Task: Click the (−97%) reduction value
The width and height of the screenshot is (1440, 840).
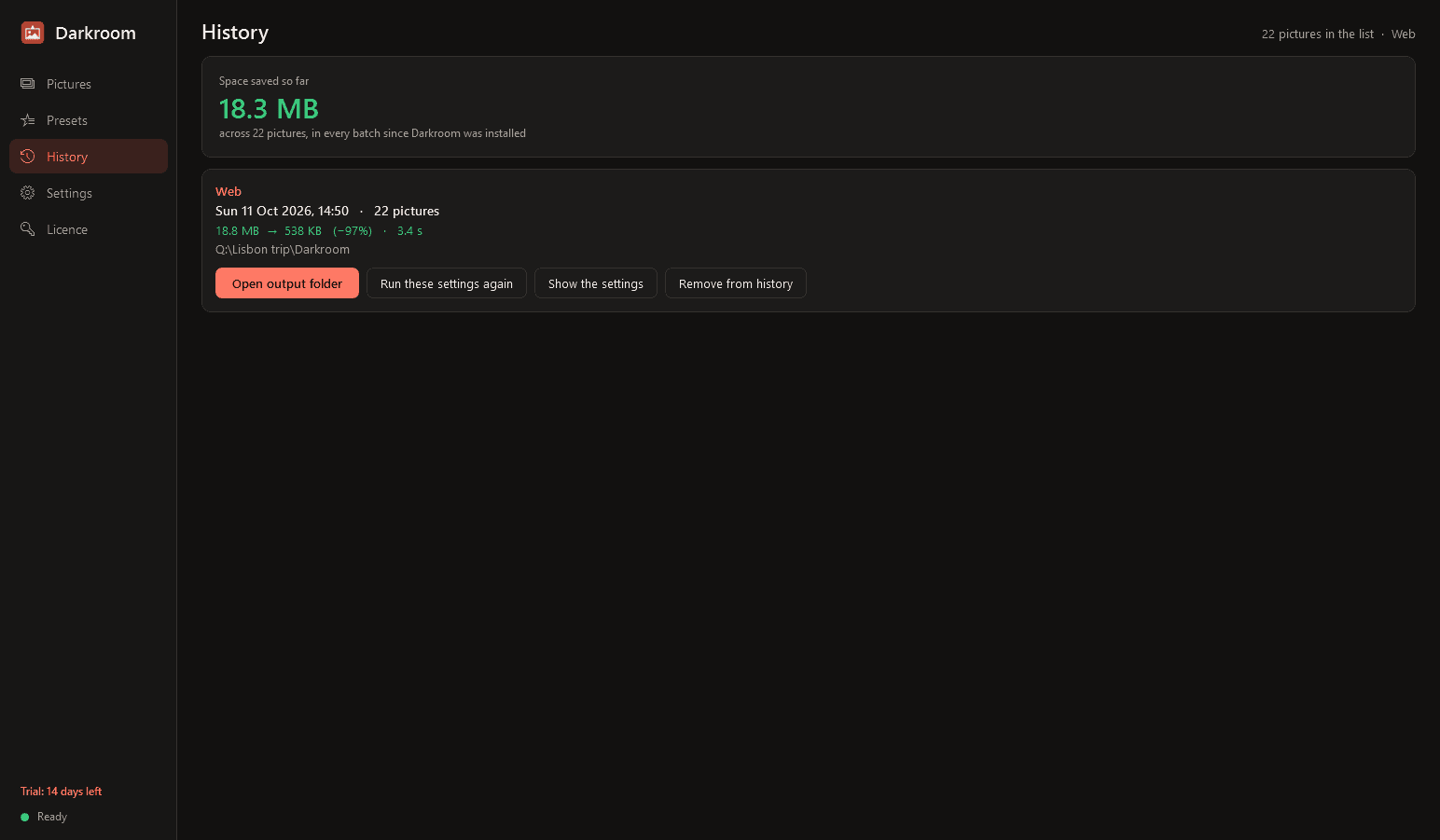Action: pos(353,231)
